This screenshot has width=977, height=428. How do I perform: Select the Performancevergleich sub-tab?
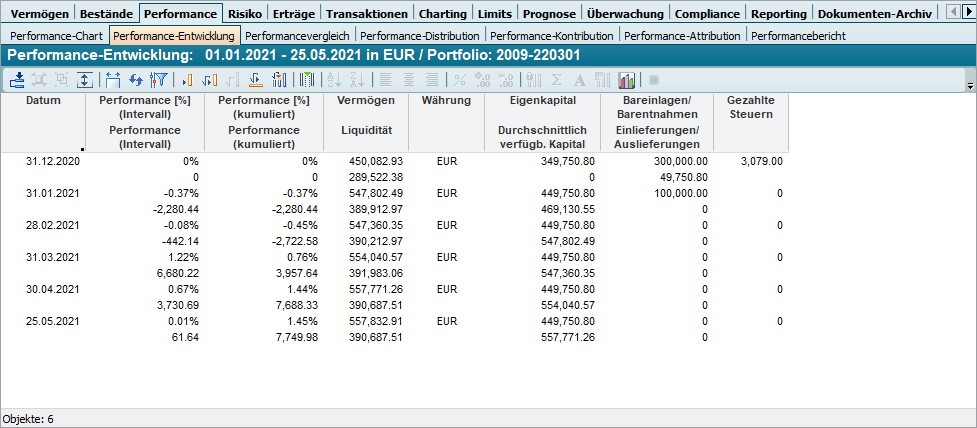(x=297, y=36)
